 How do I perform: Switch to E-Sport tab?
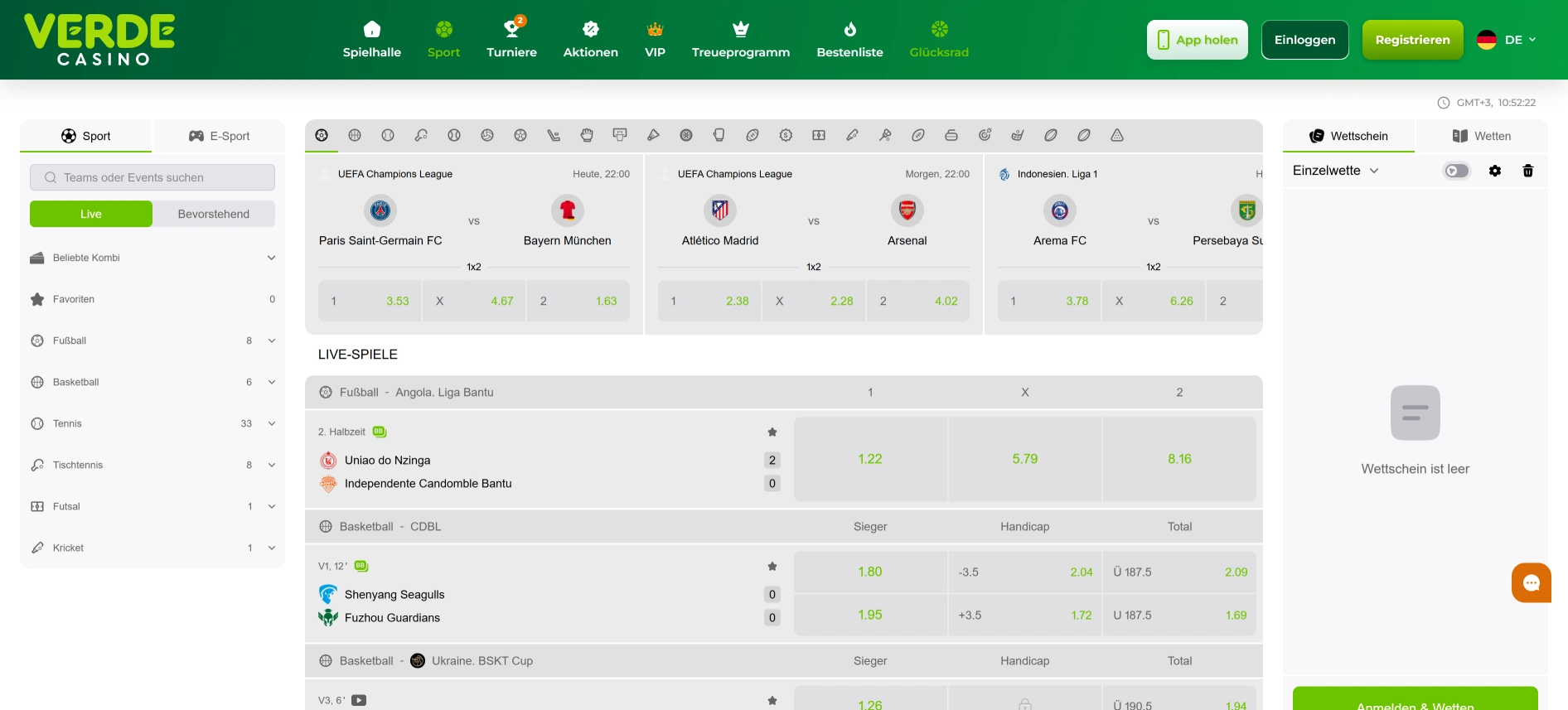click(x=219, y=136)
